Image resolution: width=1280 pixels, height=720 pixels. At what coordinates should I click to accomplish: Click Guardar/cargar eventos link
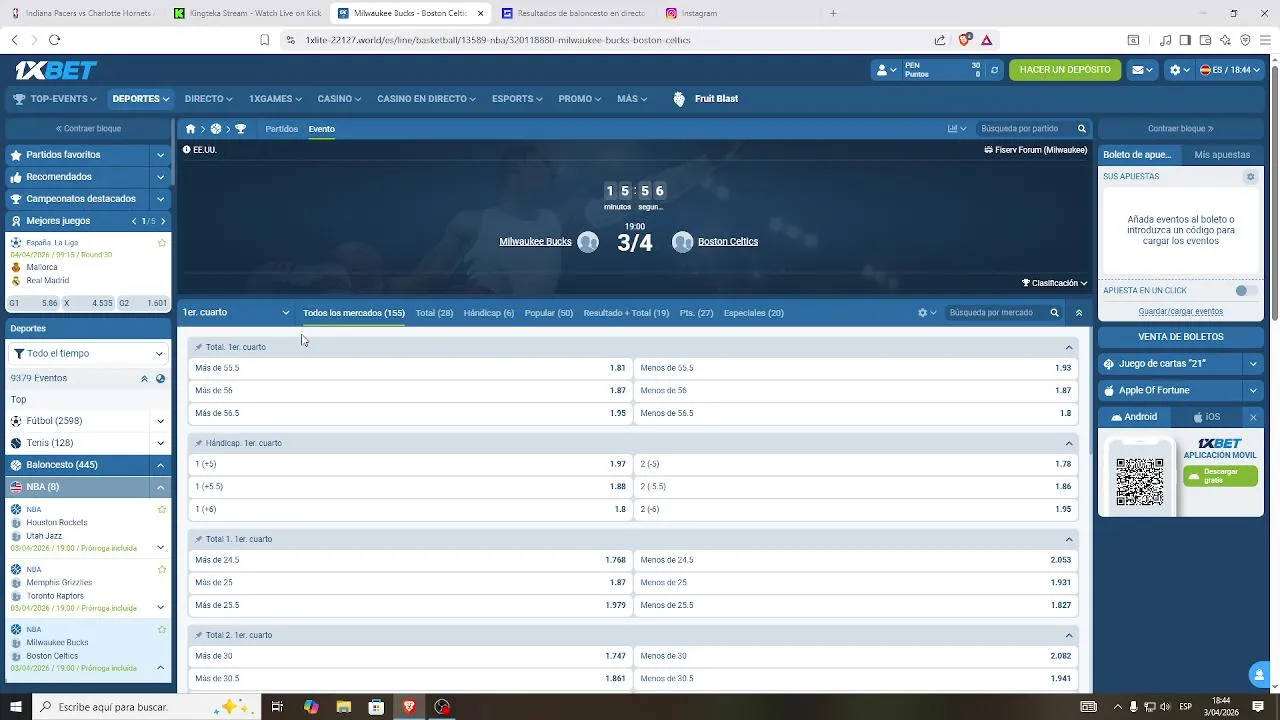coord(1181,312)
